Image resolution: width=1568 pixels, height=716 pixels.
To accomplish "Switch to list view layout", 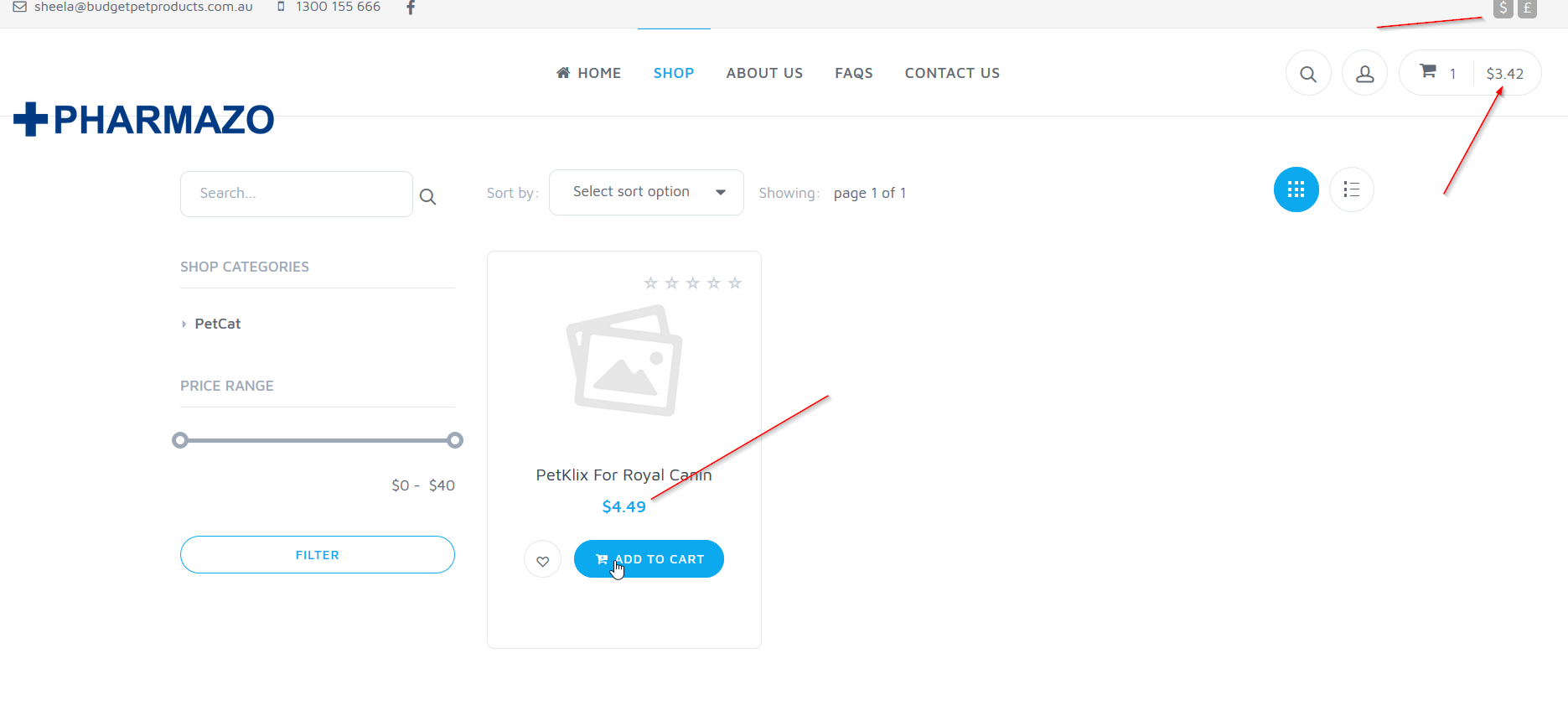I will [1352, 189].
